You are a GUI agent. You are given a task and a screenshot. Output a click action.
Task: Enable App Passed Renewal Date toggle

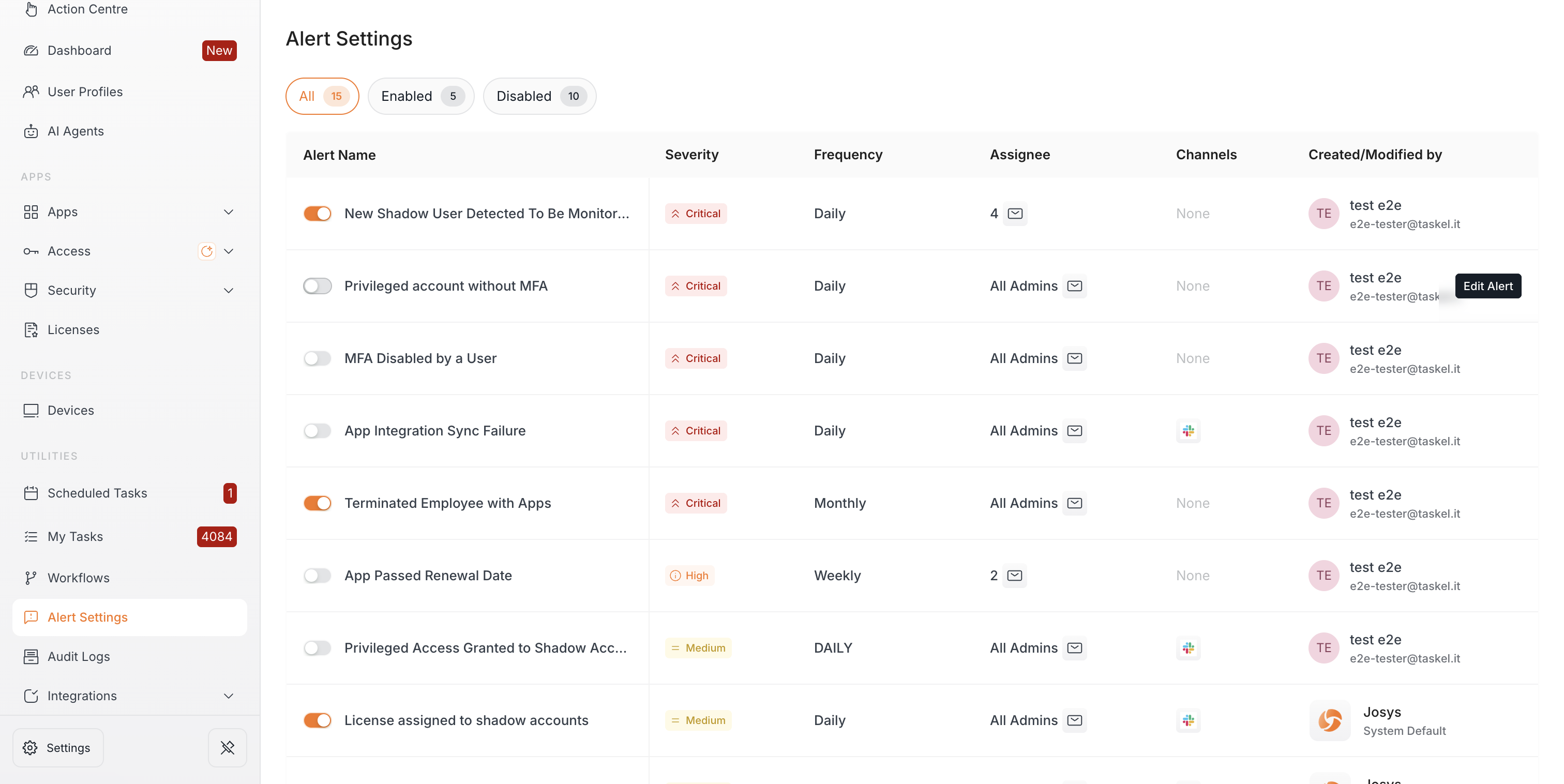click(318, 576)
